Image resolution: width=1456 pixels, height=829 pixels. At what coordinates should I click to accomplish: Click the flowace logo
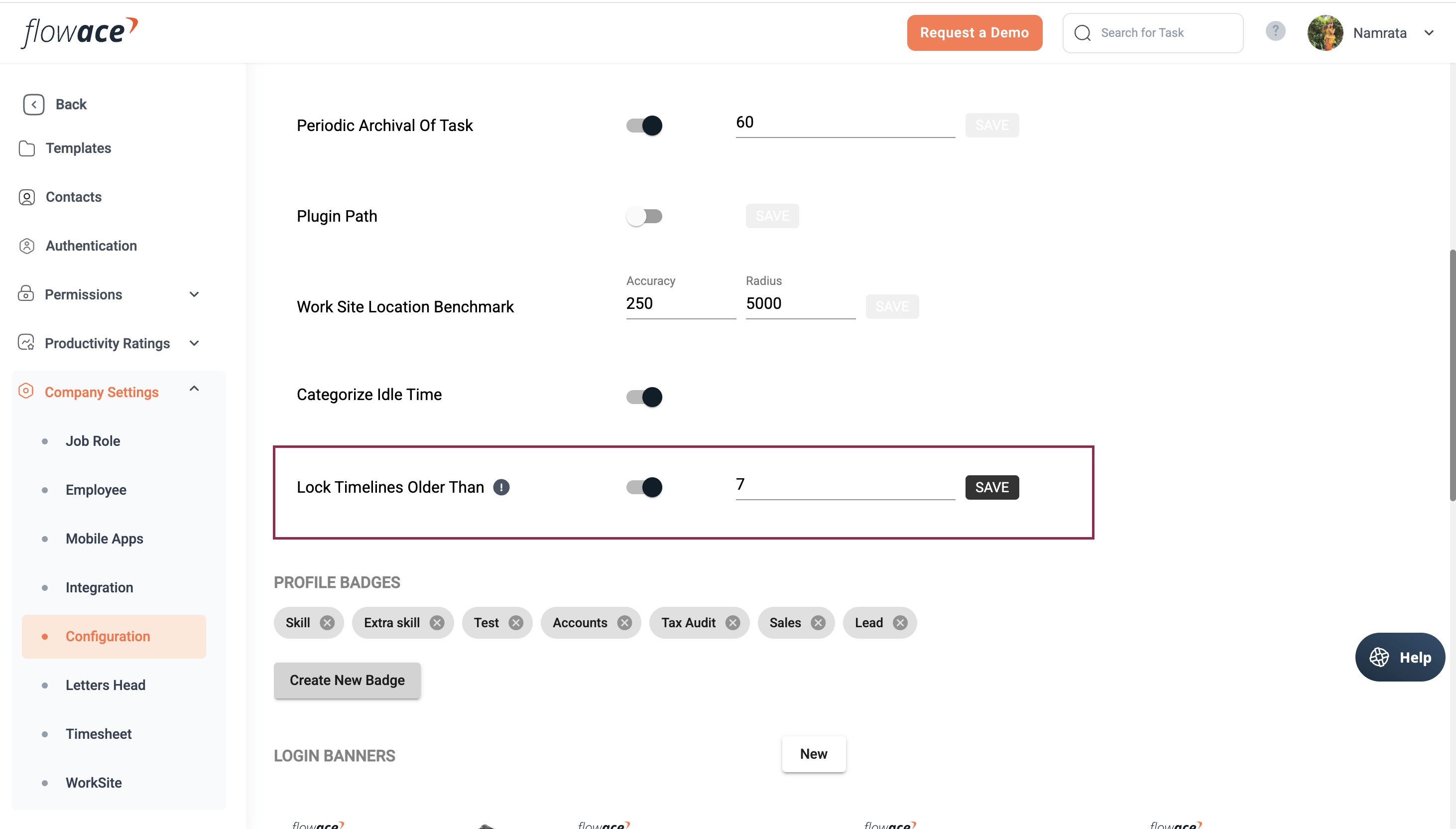pyautogui.click(x=80, y=32)
